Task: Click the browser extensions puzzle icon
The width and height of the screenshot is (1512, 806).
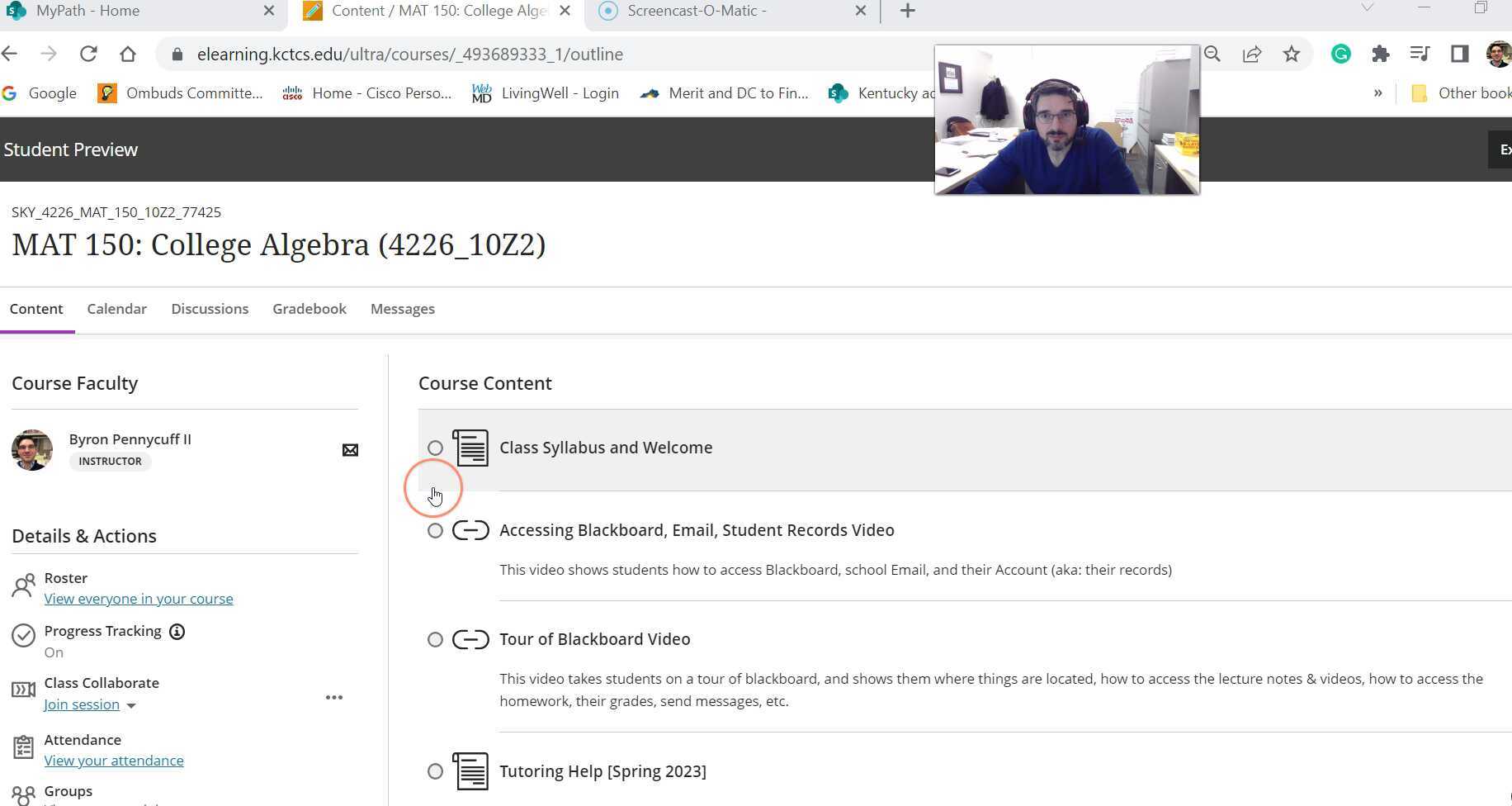Action: point(1380,54)
